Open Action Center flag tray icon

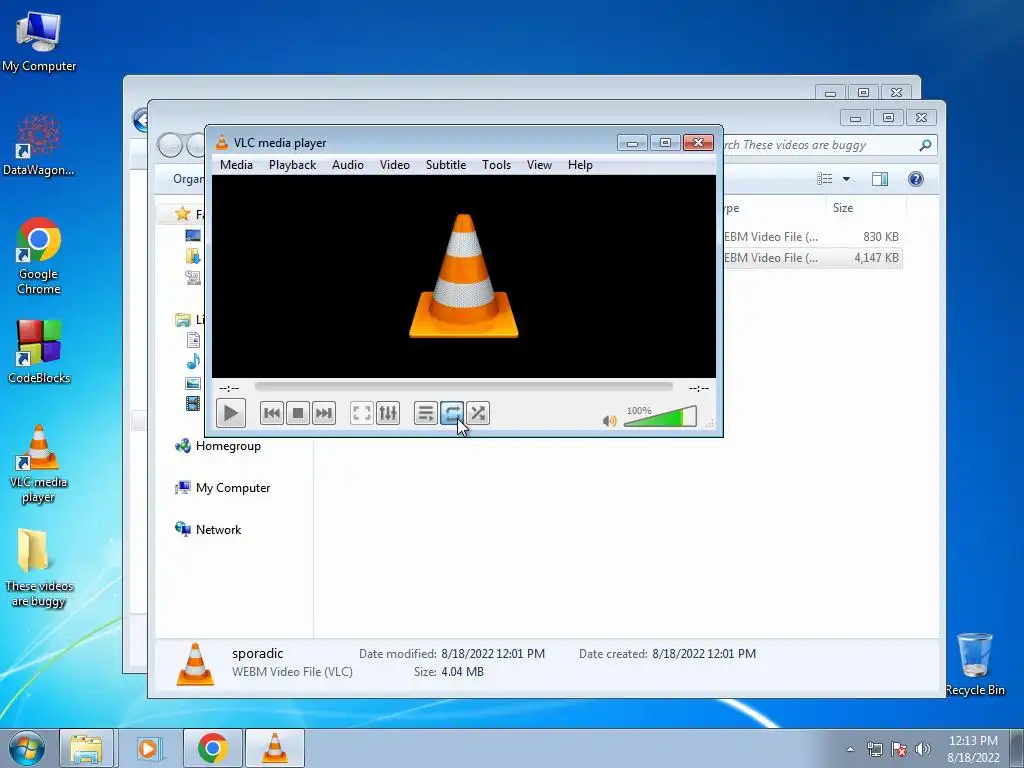[899, 749]
